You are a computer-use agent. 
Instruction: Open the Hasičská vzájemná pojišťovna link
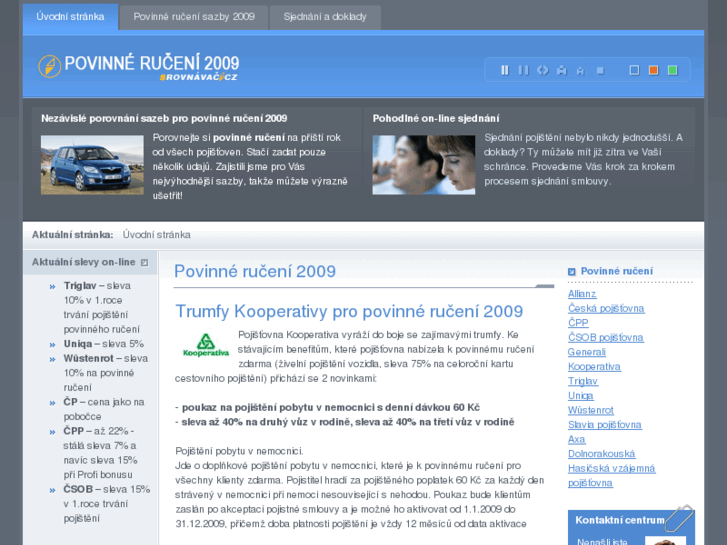point(611,475)
